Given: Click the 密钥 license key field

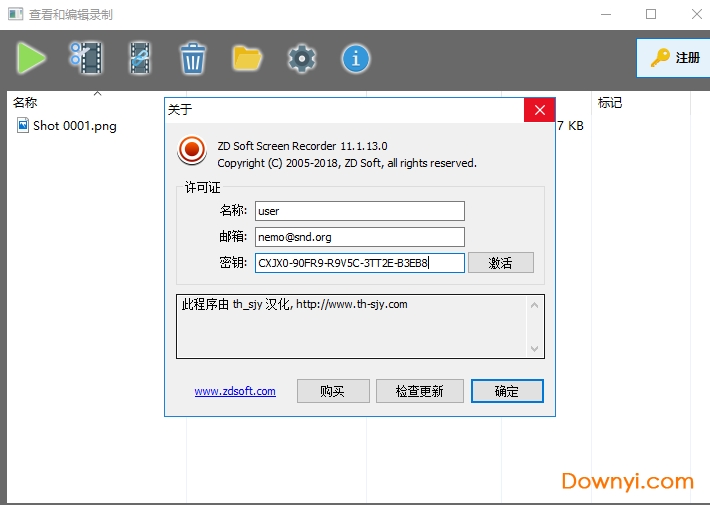Looking at the screenshot, I should tap(359, 263).
